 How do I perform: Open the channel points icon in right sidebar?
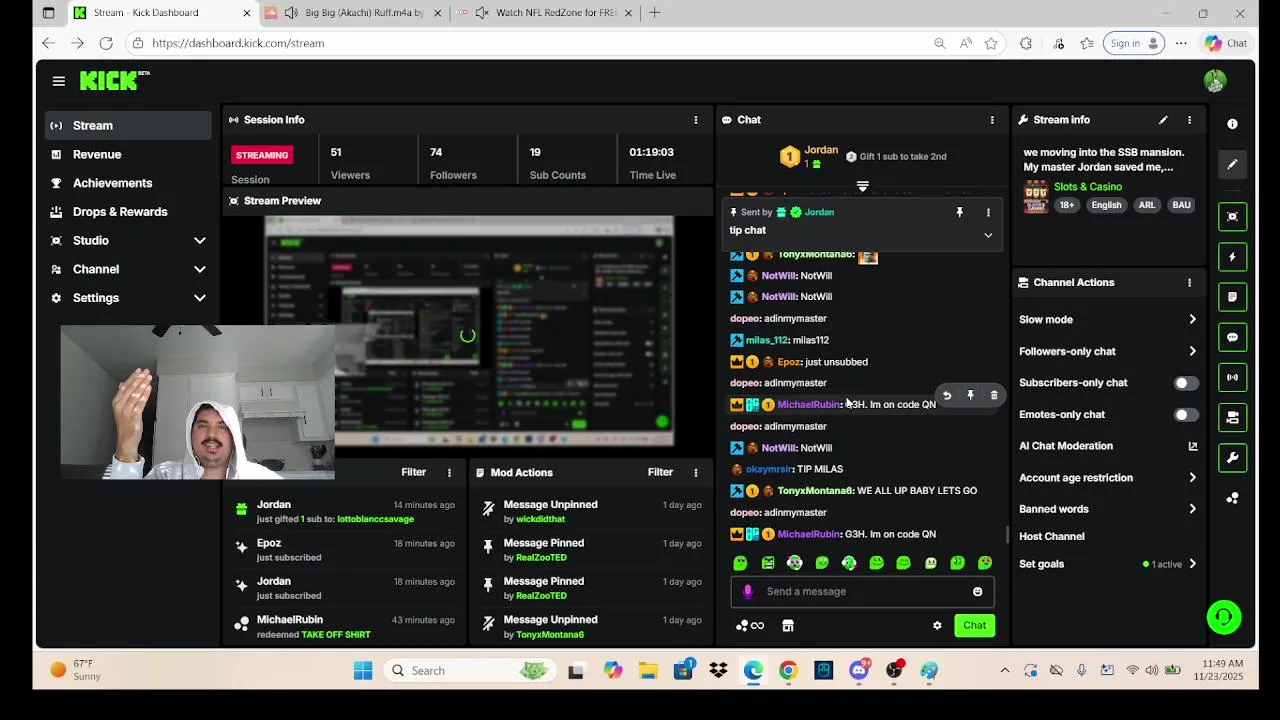(x=1232, y=498)
